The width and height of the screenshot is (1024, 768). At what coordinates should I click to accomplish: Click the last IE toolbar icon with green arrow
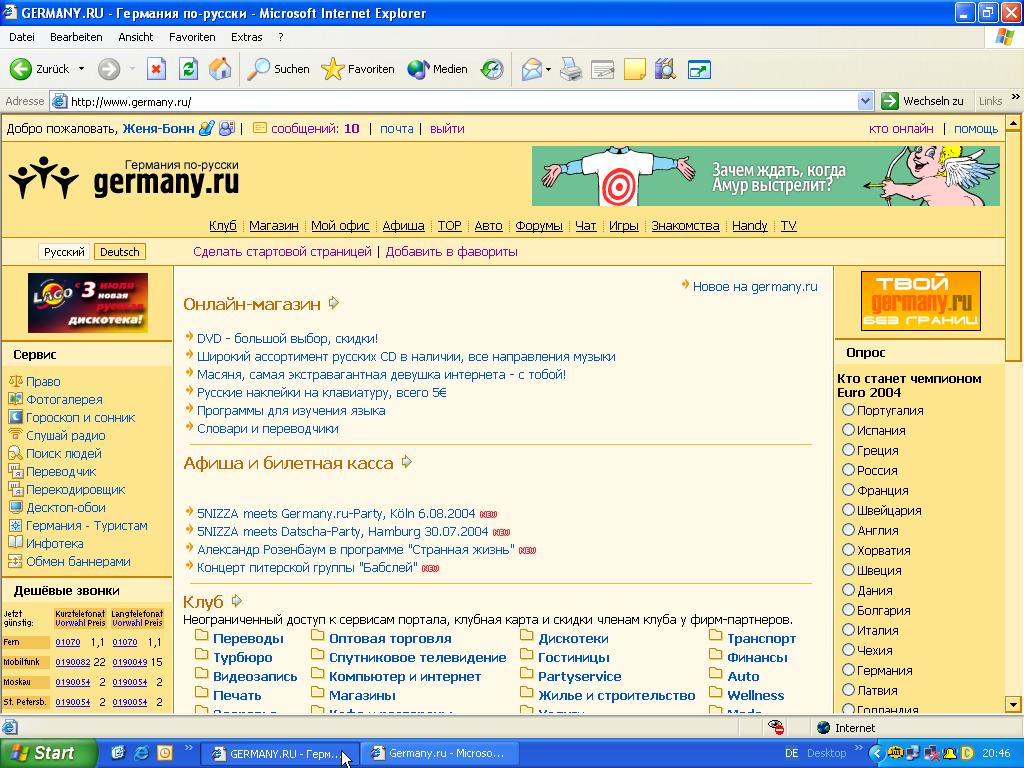click(699, 69)
